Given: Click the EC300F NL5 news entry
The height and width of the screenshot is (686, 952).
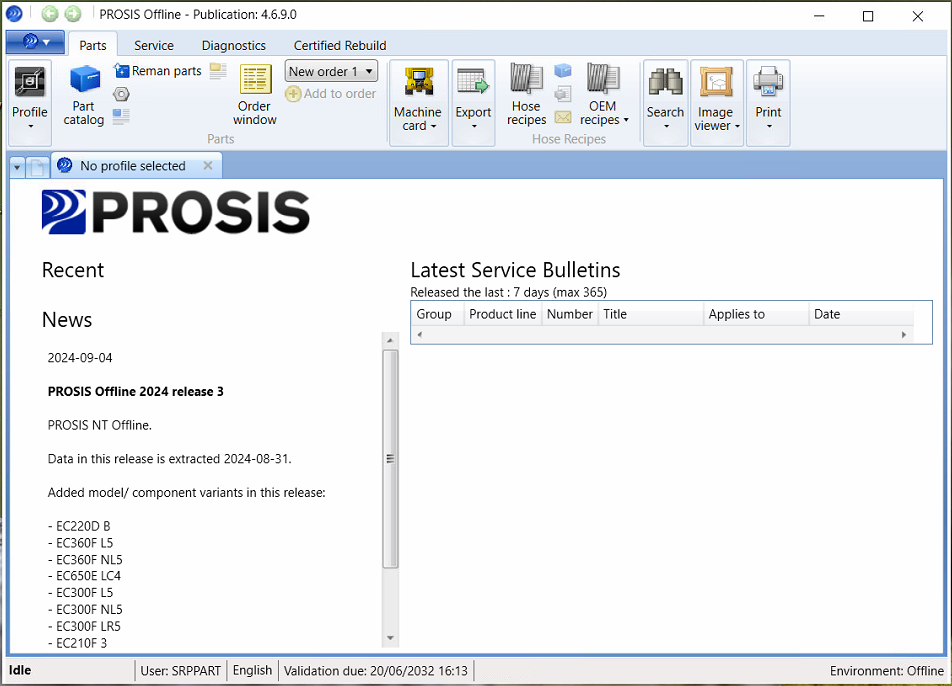Looking at the screenshot, I should [85, 609].
